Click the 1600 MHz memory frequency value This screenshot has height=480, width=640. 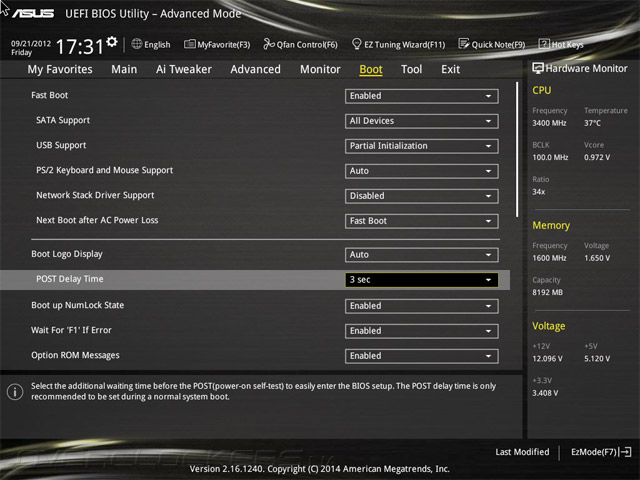(x=549, y=258)
